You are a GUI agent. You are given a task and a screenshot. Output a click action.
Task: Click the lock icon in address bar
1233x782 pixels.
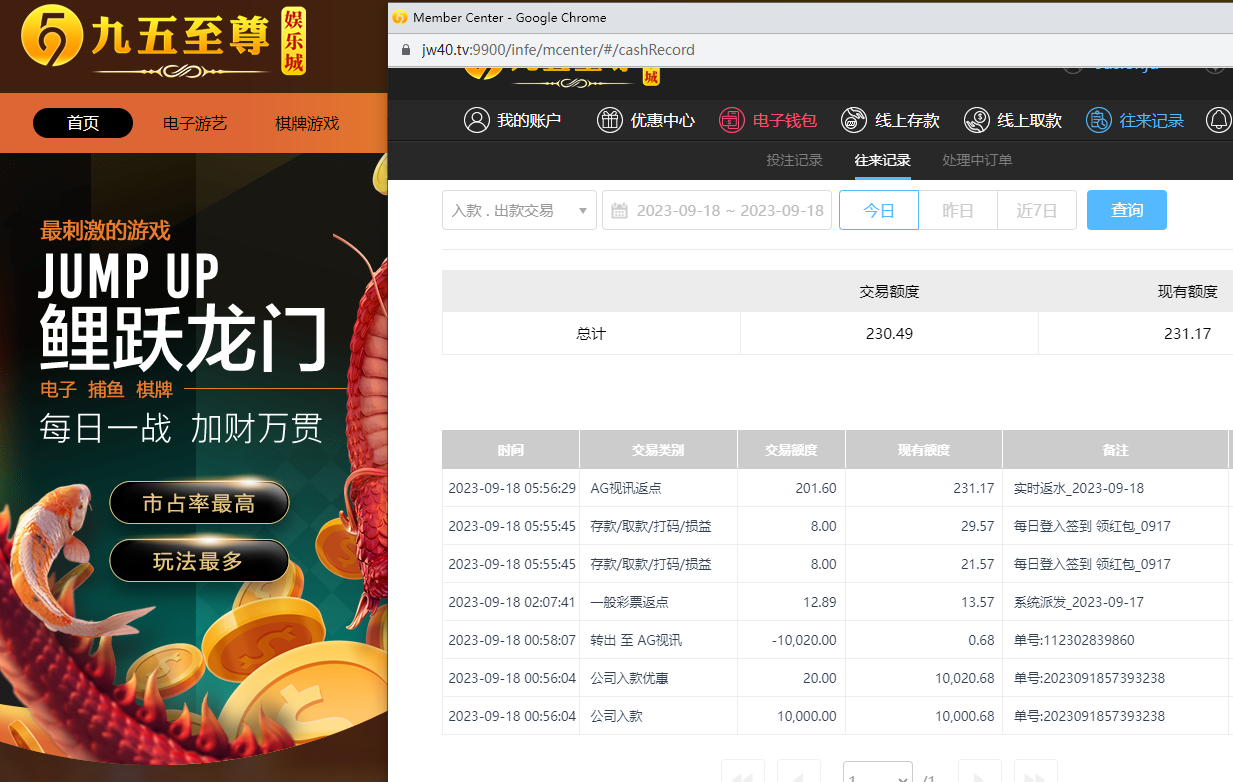pyautogui.click(x=405, y=50)
